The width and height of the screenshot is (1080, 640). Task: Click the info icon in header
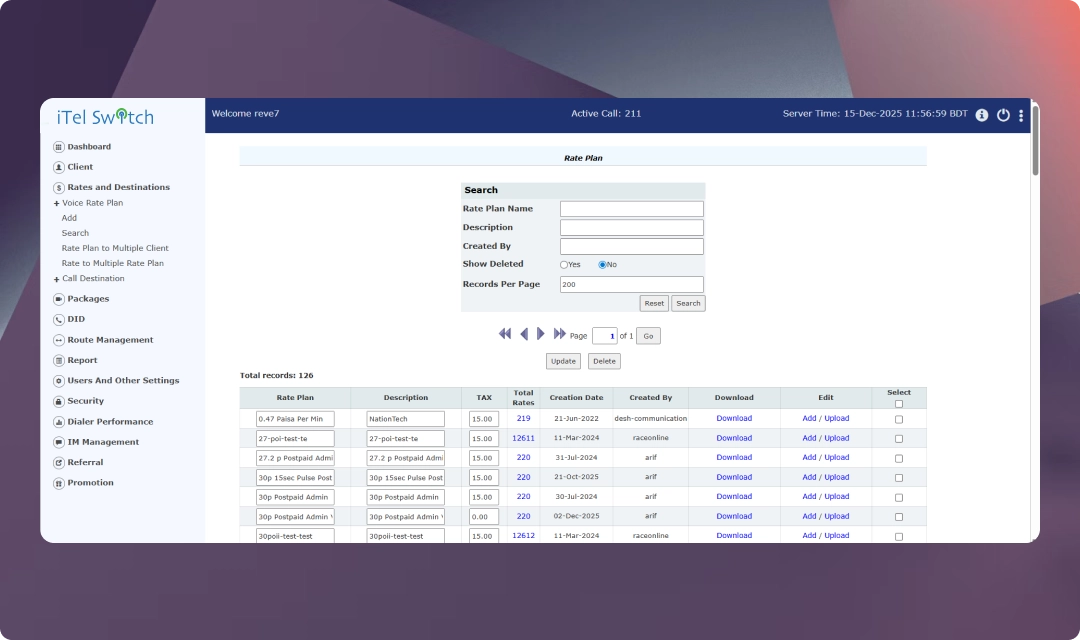[982, 115]
